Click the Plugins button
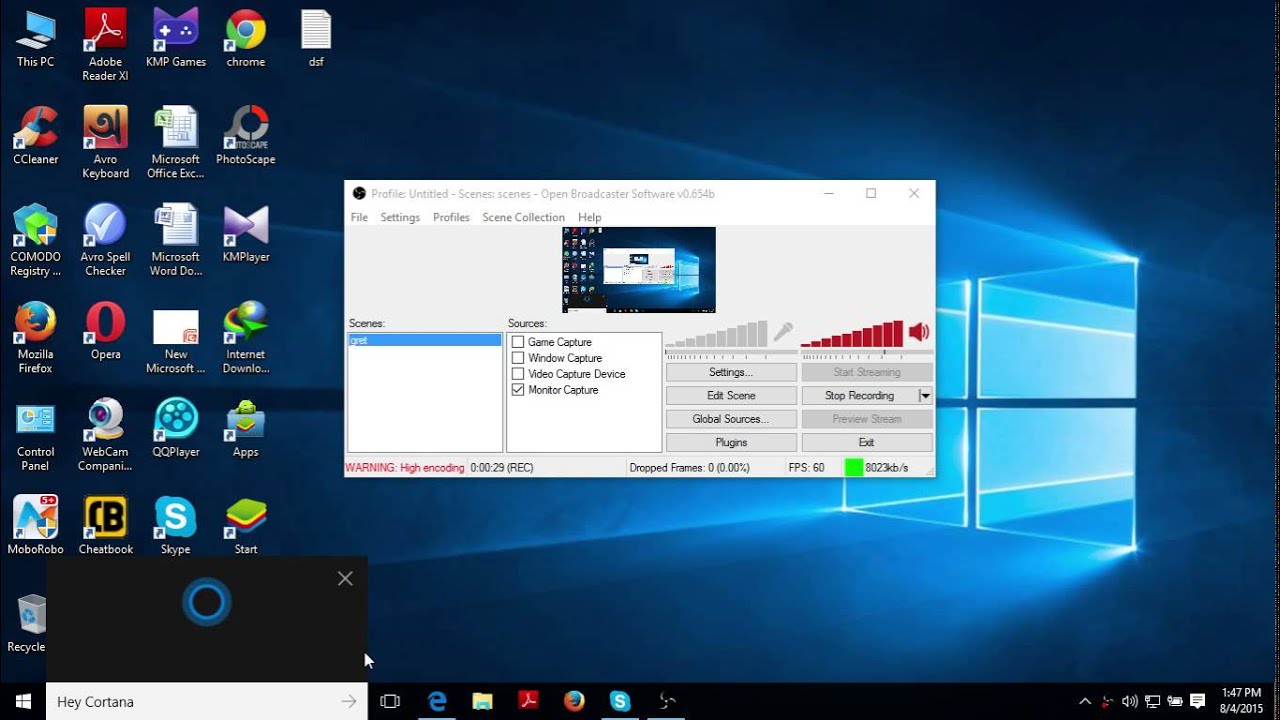This screenshot has width=1280, height=720. pyautogui.click(x=731, y=442)
